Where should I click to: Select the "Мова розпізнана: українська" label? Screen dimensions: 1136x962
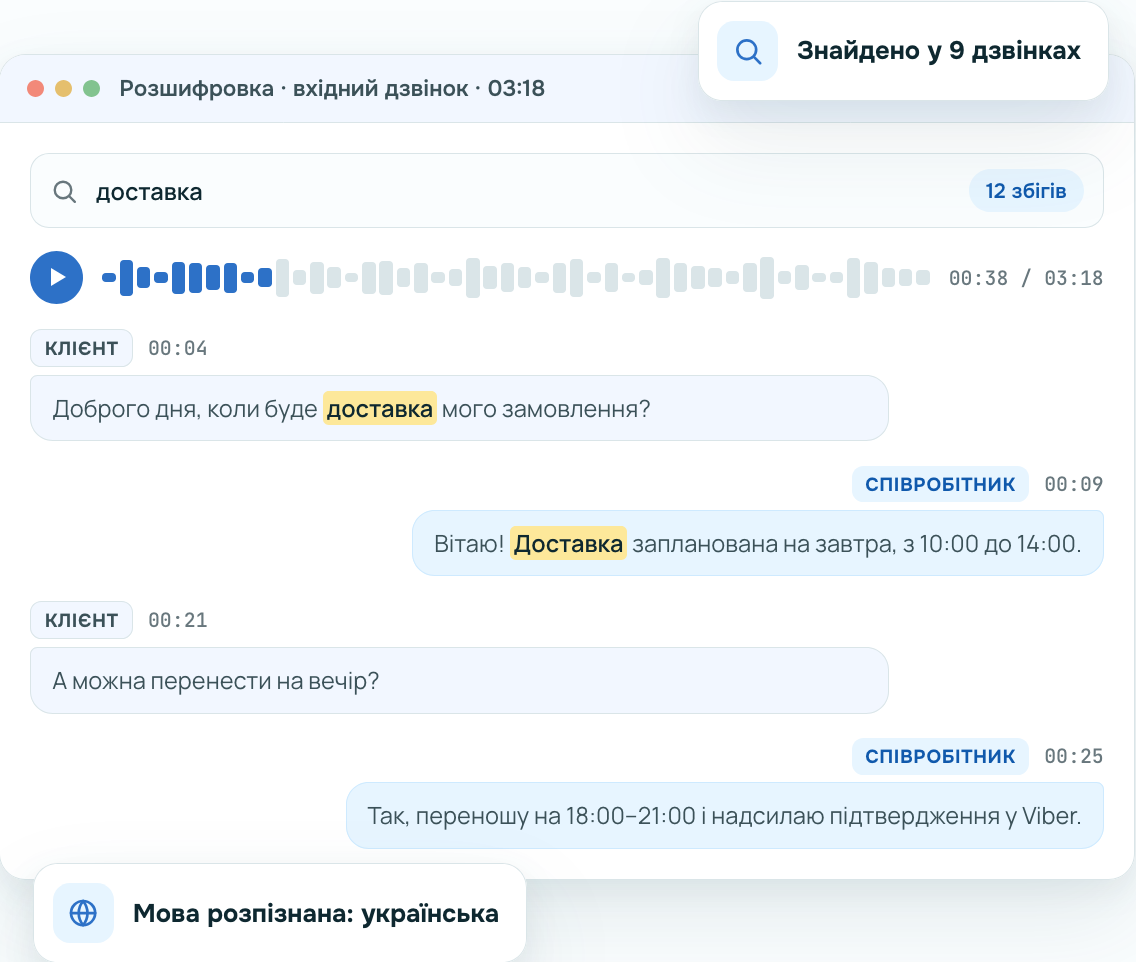[316, 913]
